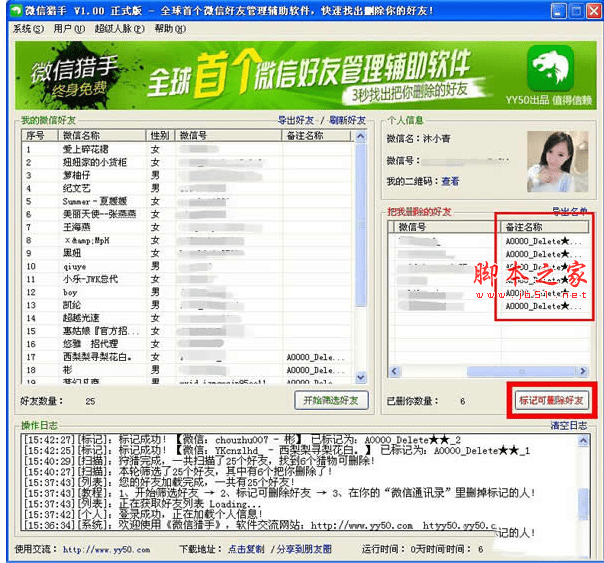Click the 微信名：沐小杏 text

pyautogui.click(x=418, y=139)
